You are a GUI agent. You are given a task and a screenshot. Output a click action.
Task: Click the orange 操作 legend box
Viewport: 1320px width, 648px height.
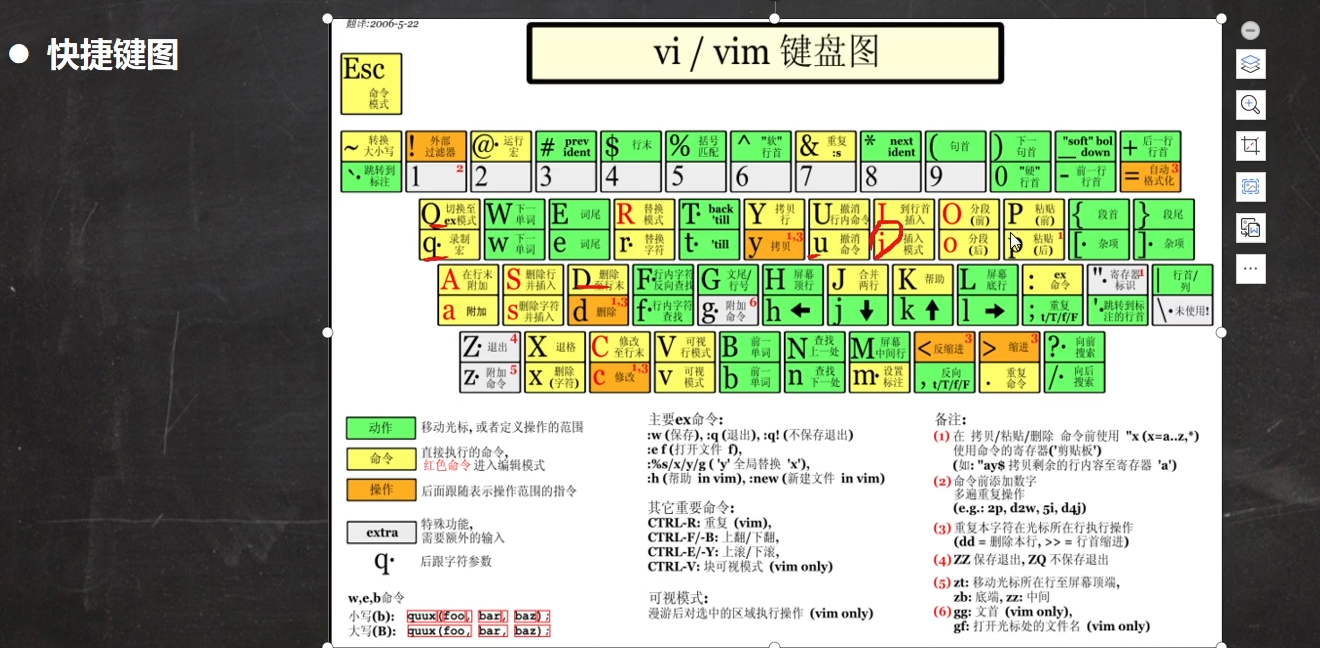click(x=380, y=490)
